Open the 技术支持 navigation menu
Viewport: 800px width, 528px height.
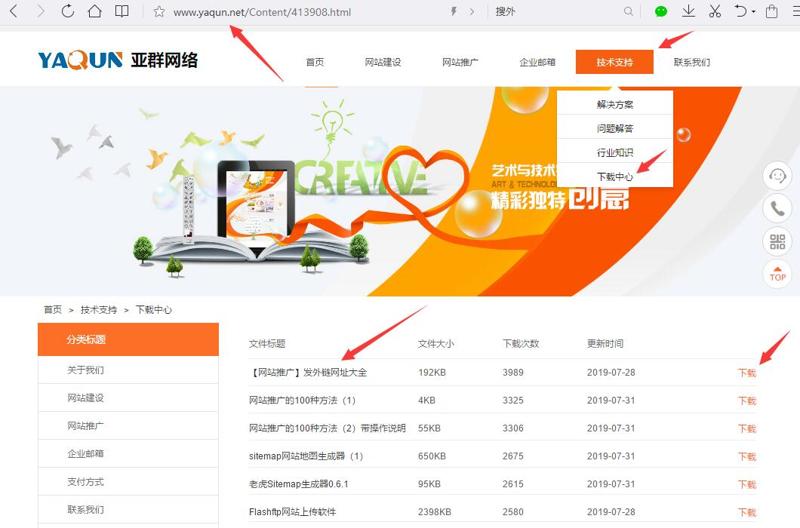click(x=614, y=62)
